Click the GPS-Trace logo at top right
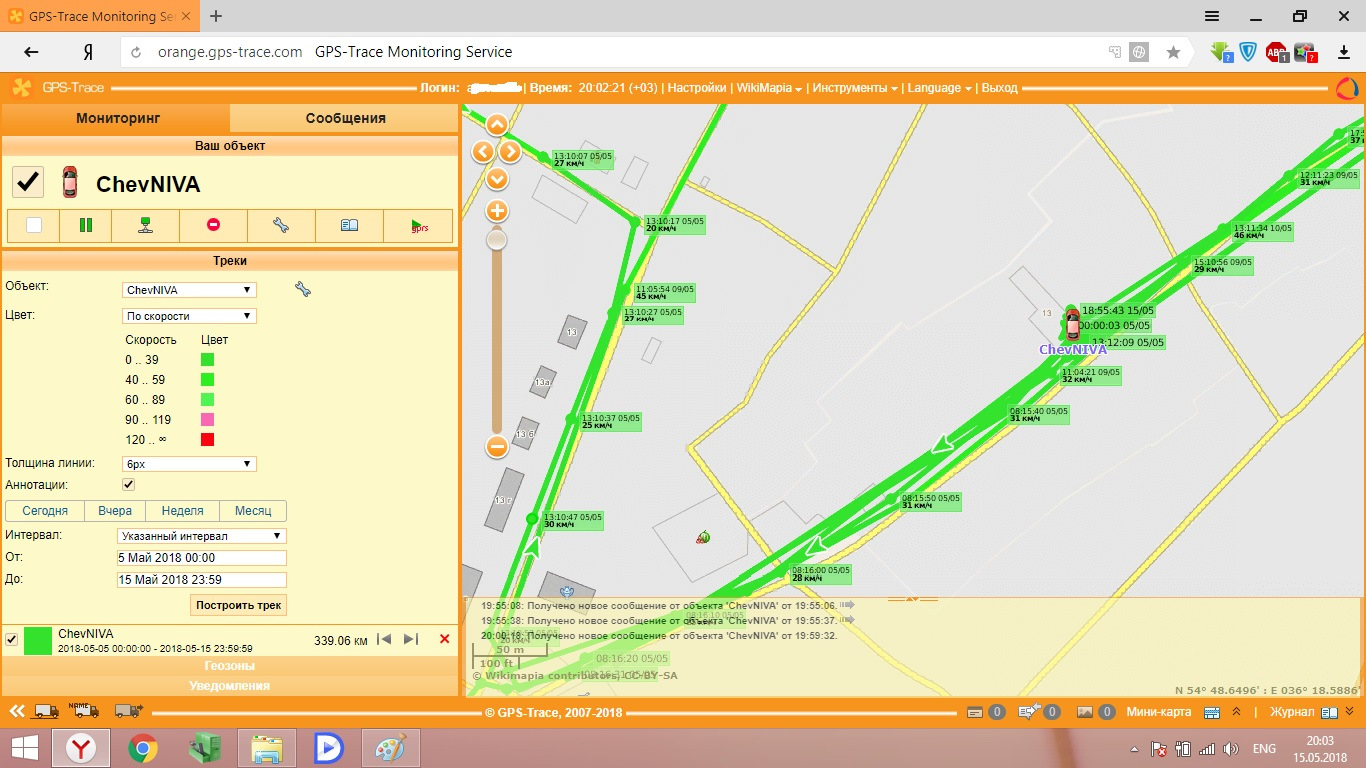Image resolution: width=1366 pixels, height=768 pixels. click(1347, 88)
